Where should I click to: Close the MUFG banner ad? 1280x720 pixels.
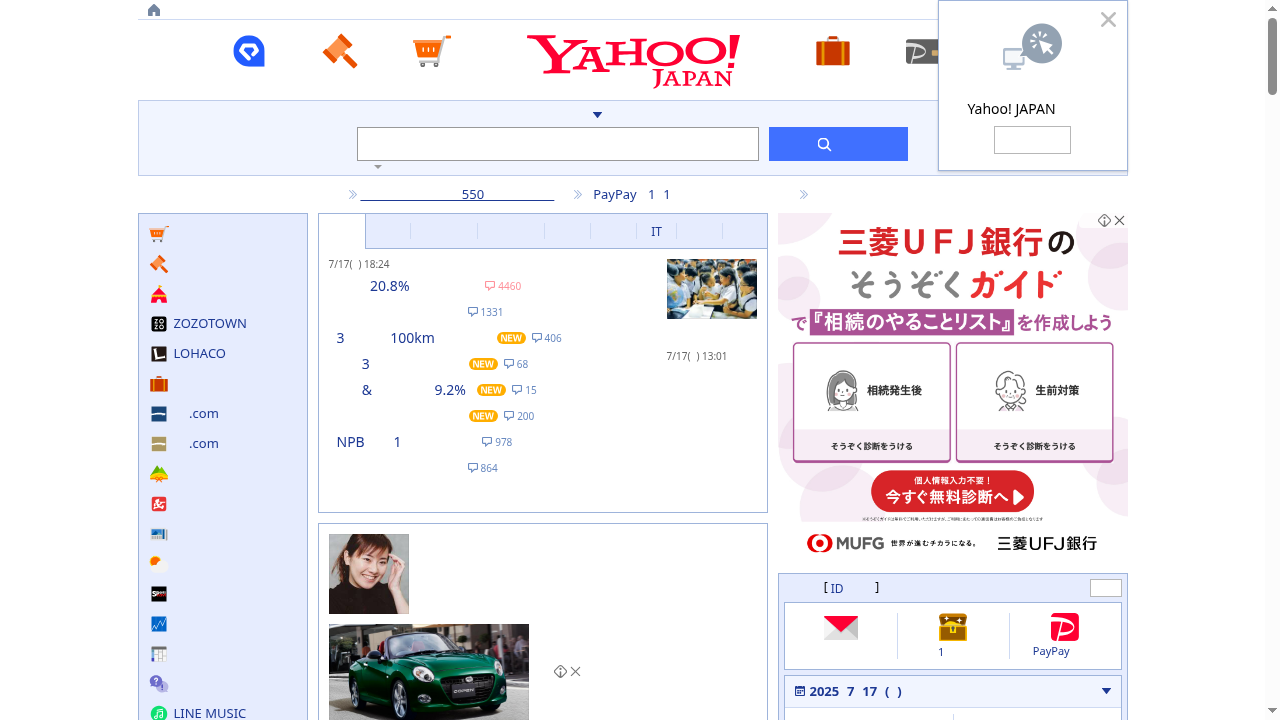1120,220
